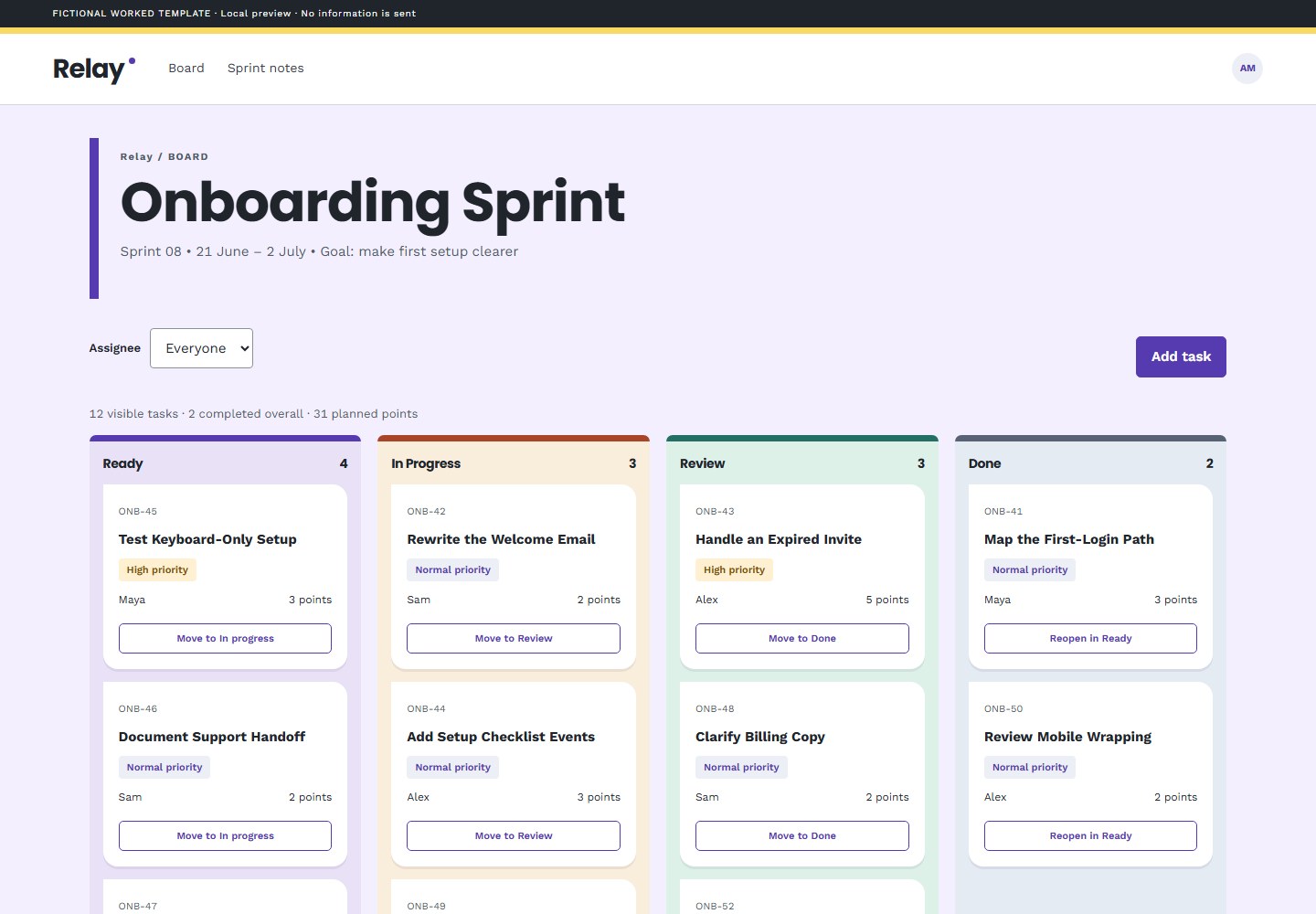This screenshot has height=914, width=1316.
Task: Click the ONB-41 task ID
Action: click(1003, 512)
